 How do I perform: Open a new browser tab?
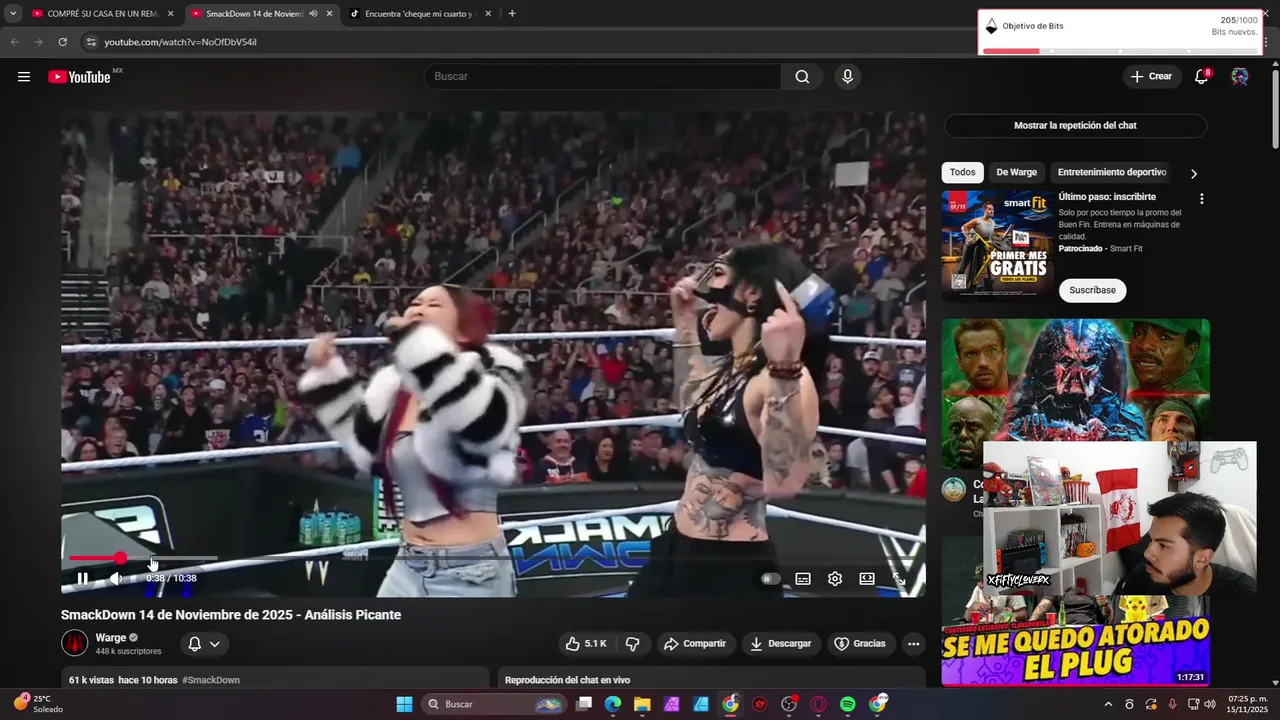click(512, 14)
